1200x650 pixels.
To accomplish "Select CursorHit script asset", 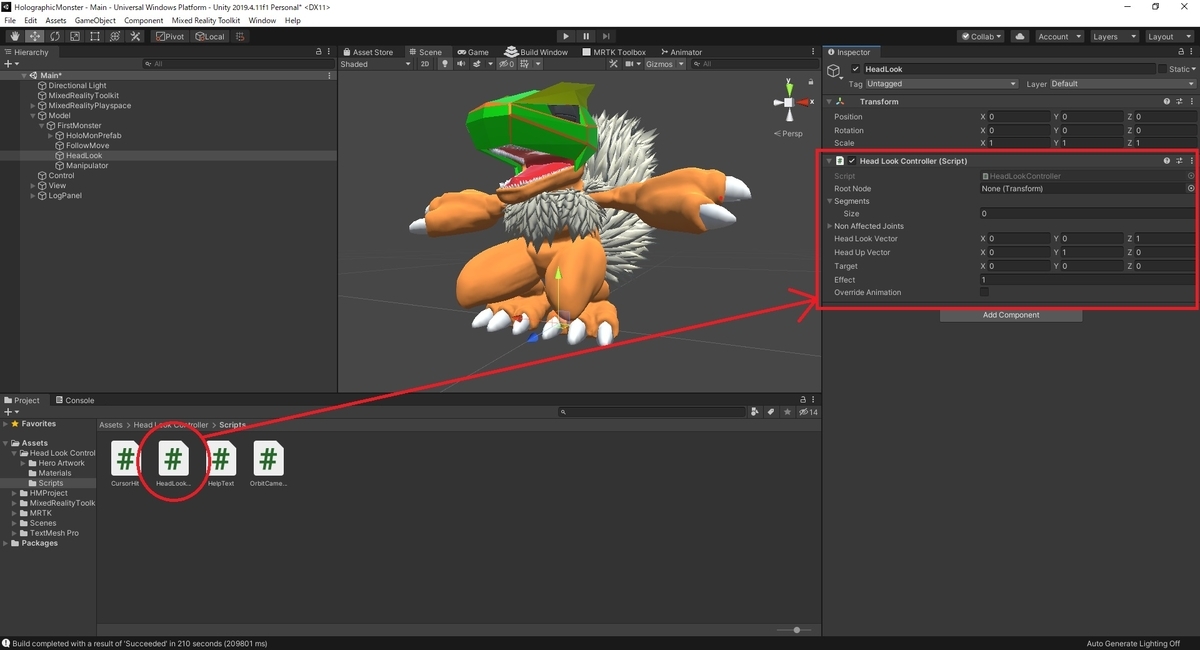I will (125, 464).
